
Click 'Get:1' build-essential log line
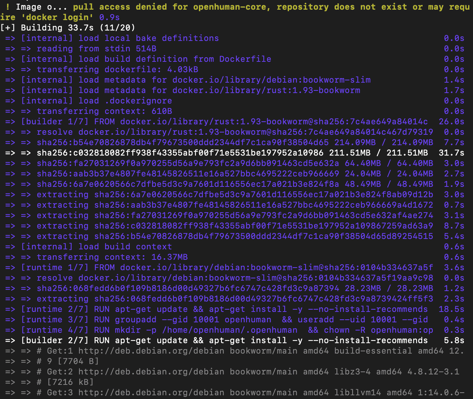tap(235, 351)
